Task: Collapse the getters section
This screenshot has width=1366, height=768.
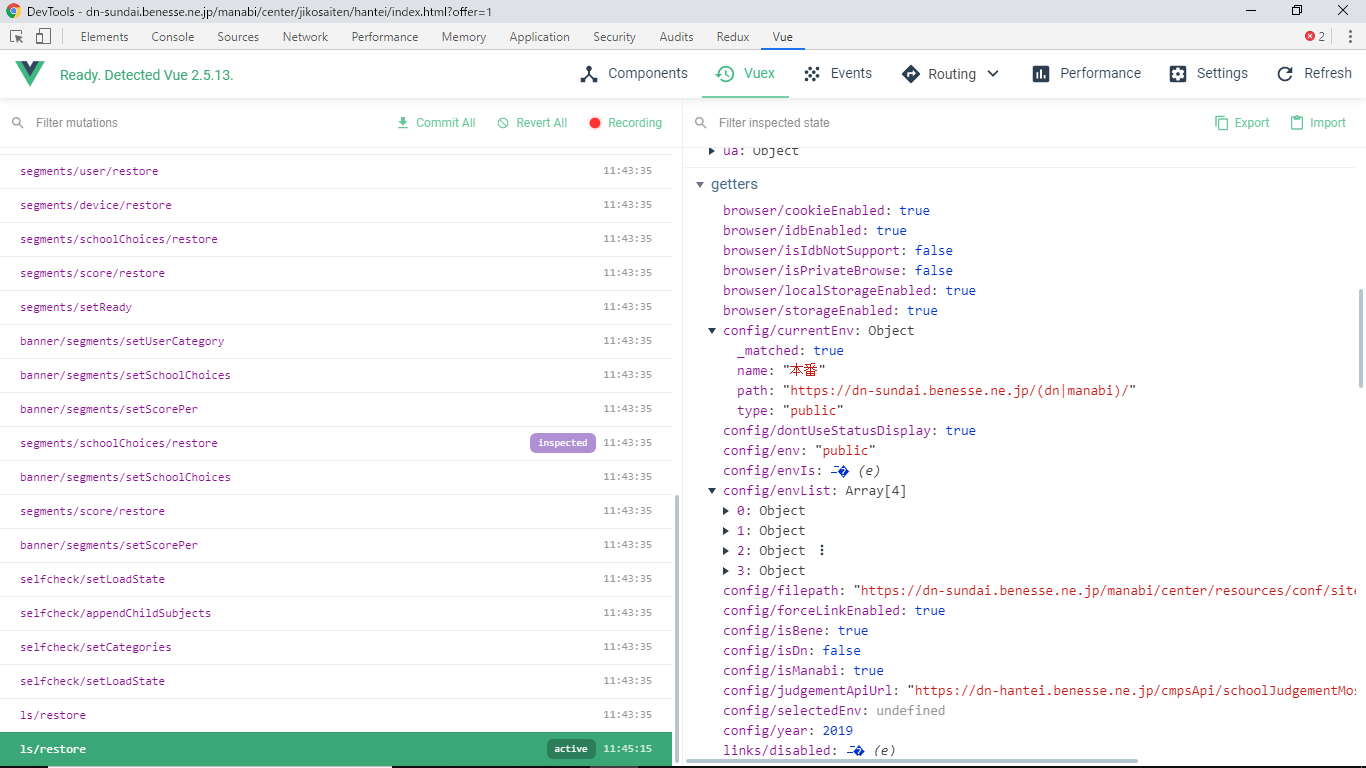Action: point(701,185)
